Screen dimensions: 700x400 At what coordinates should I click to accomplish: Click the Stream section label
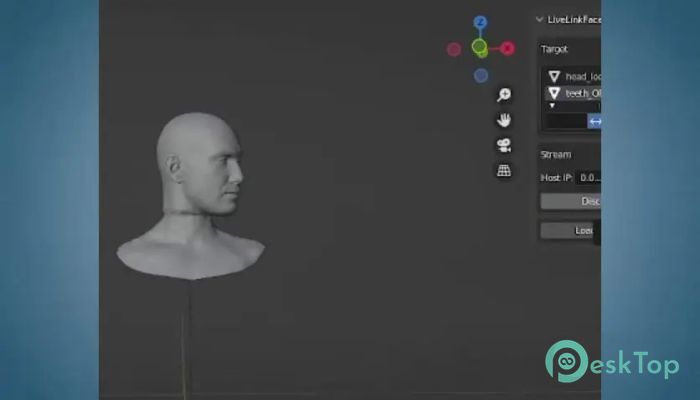(556, 154)
